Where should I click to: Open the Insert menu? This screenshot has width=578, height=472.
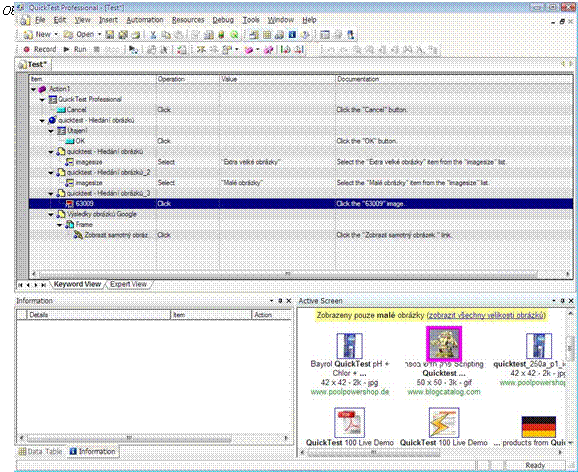108,20
